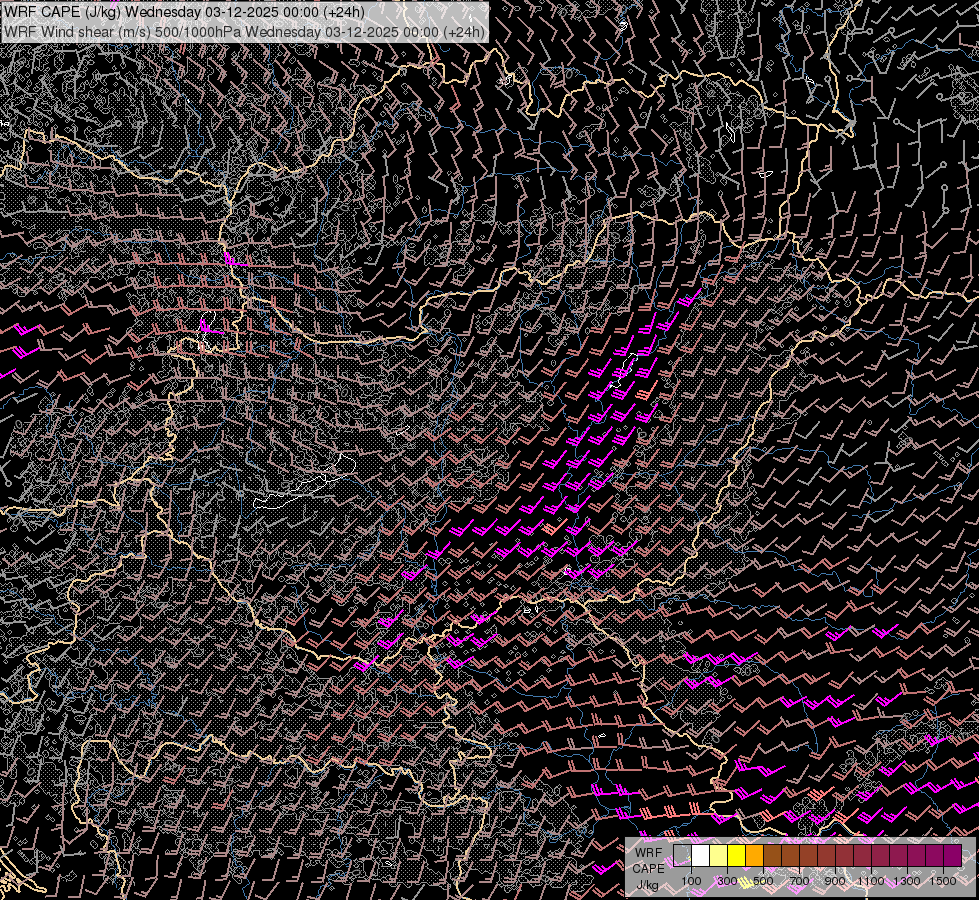
Task: Select the 1500 legend scale label
Action: coord(943,881)
